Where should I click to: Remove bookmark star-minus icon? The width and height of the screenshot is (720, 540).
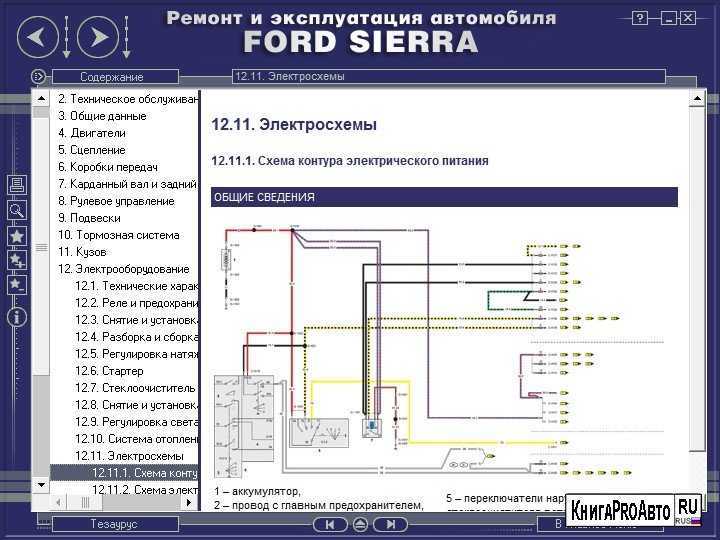point(17,285)
